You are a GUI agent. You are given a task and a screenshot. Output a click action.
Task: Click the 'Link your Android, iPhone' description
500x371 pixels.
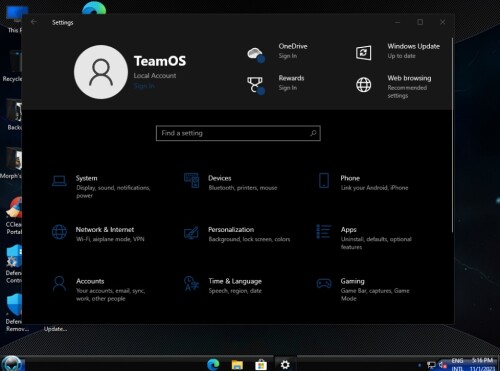pyautogui.click(x=374, y=188)
